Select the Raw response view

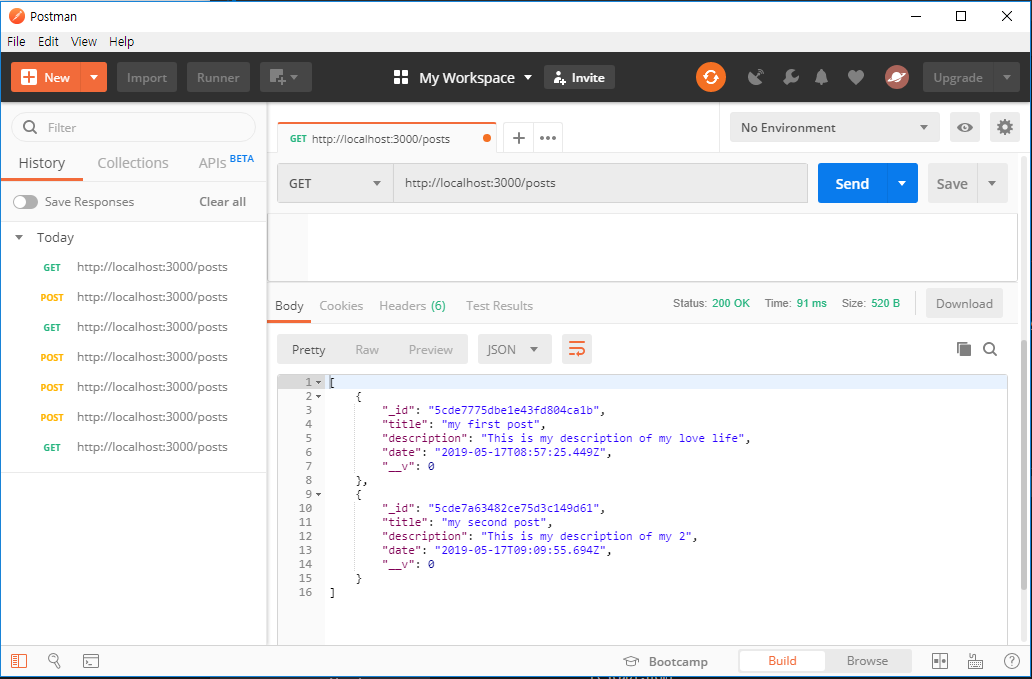(367, 349)
